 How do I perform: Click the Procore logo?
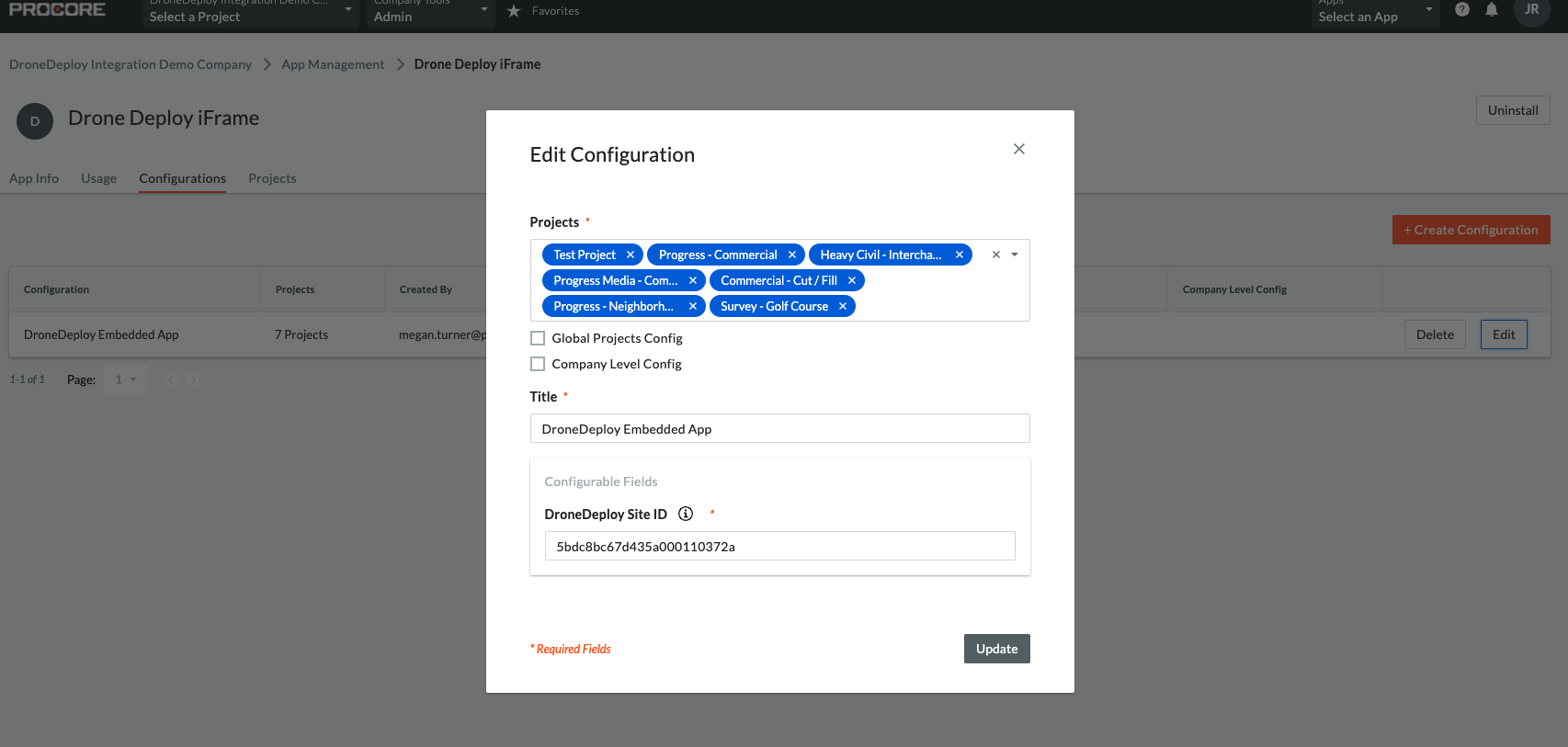[x=57, y=9]
